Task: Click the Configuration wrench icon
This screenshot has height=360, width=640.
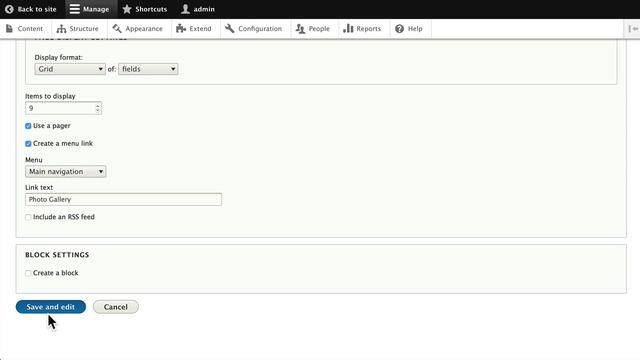Action: click(x=229, y=29)
